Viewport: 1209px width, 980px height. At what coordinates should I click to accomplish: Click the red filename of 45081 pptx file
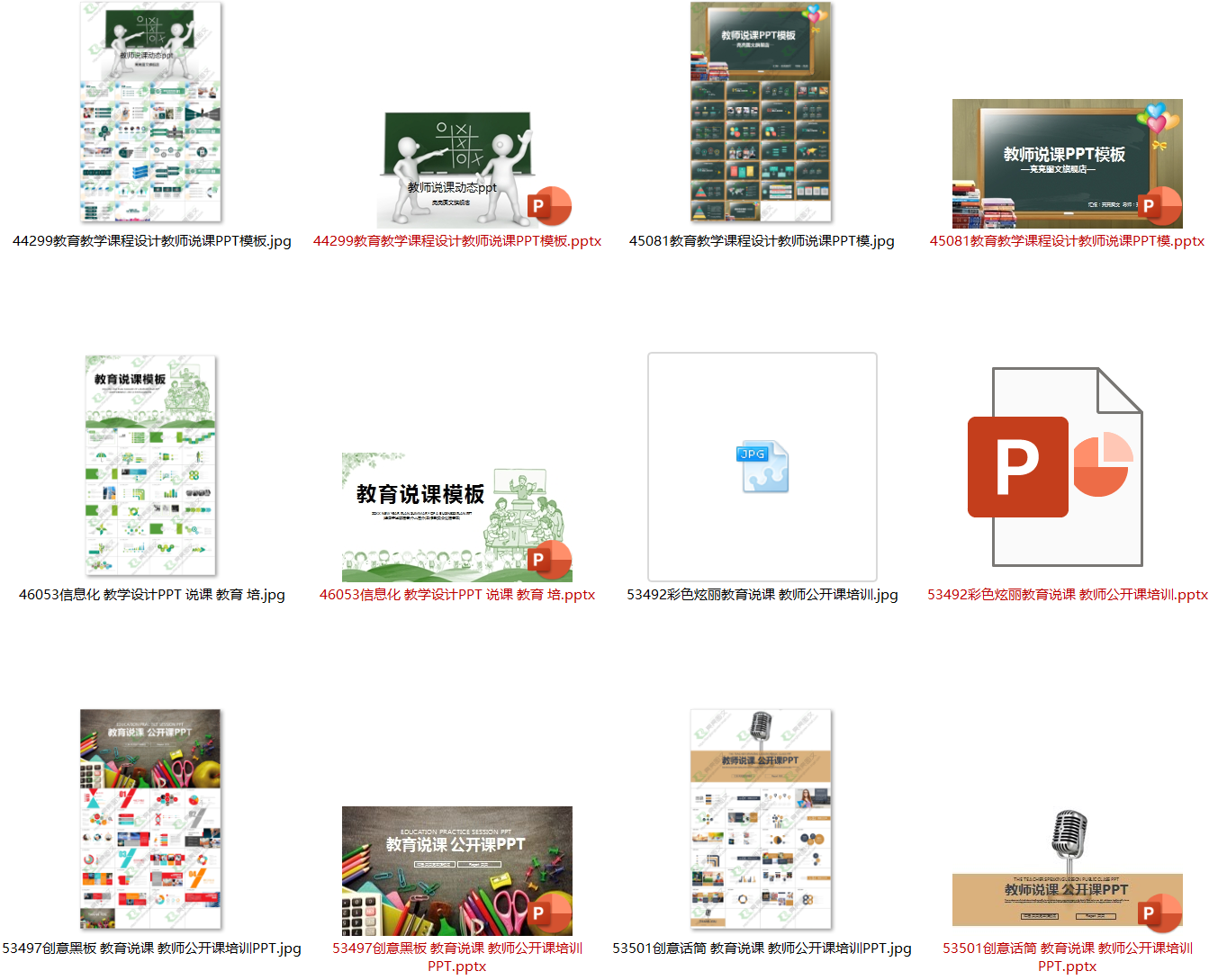tap(1067, 241)
